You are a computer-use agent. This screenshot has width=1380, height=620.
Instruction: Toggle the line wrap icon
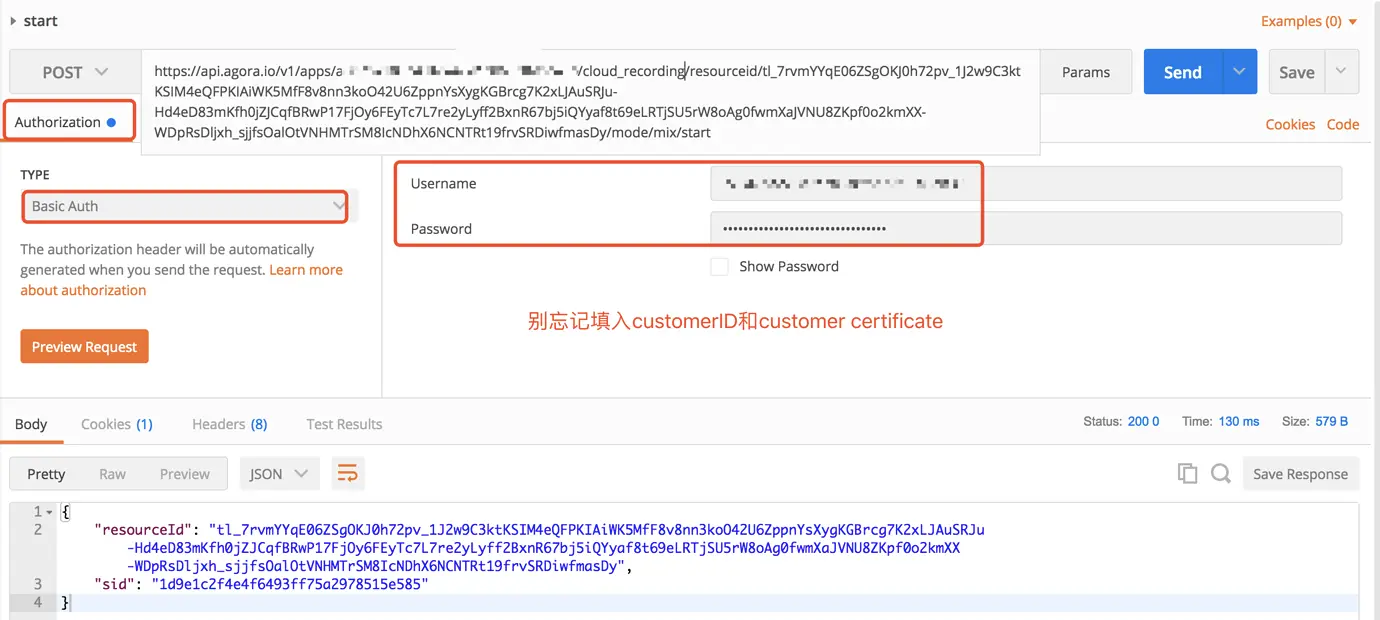tap(347, 474)
